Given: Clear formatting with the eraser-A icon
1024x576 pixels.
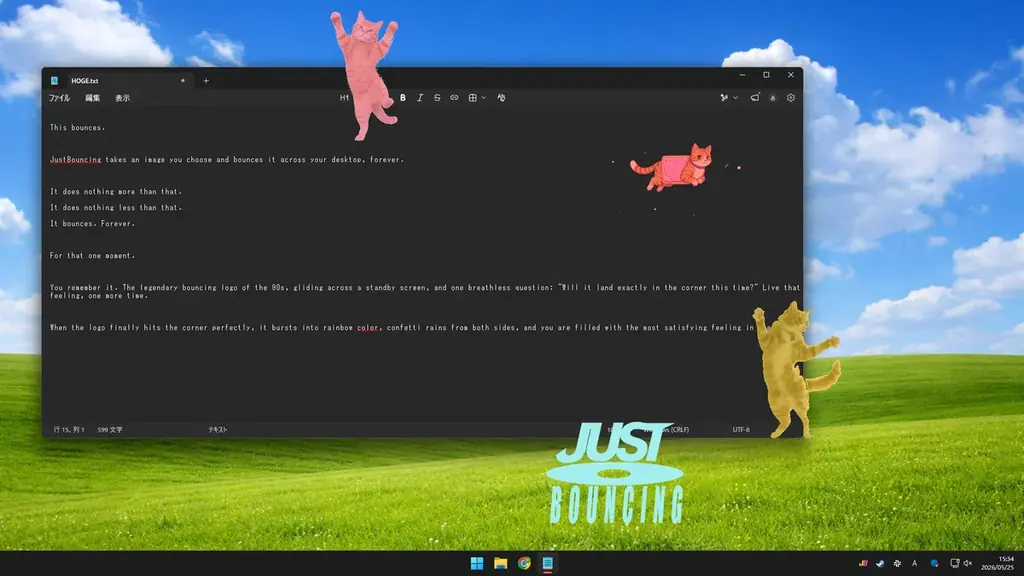Looking at the screenshot, I should (501, 98).
